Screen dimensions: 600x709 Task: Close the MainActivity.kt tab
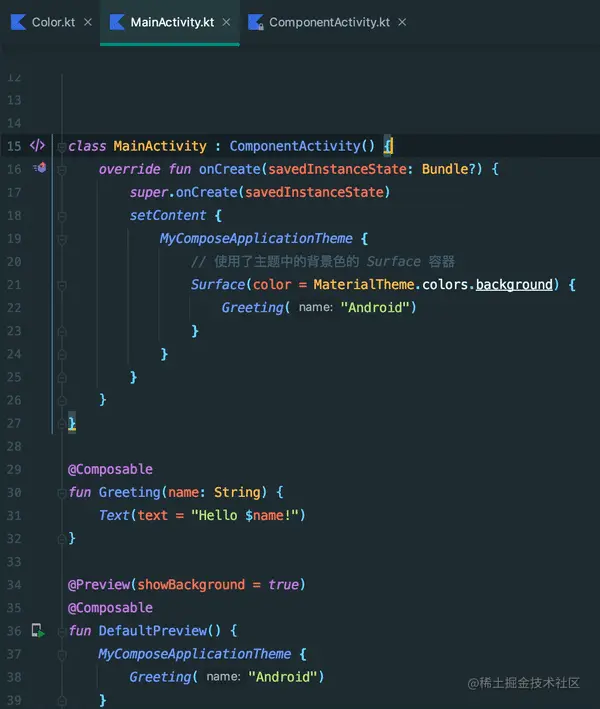[227, 22]
